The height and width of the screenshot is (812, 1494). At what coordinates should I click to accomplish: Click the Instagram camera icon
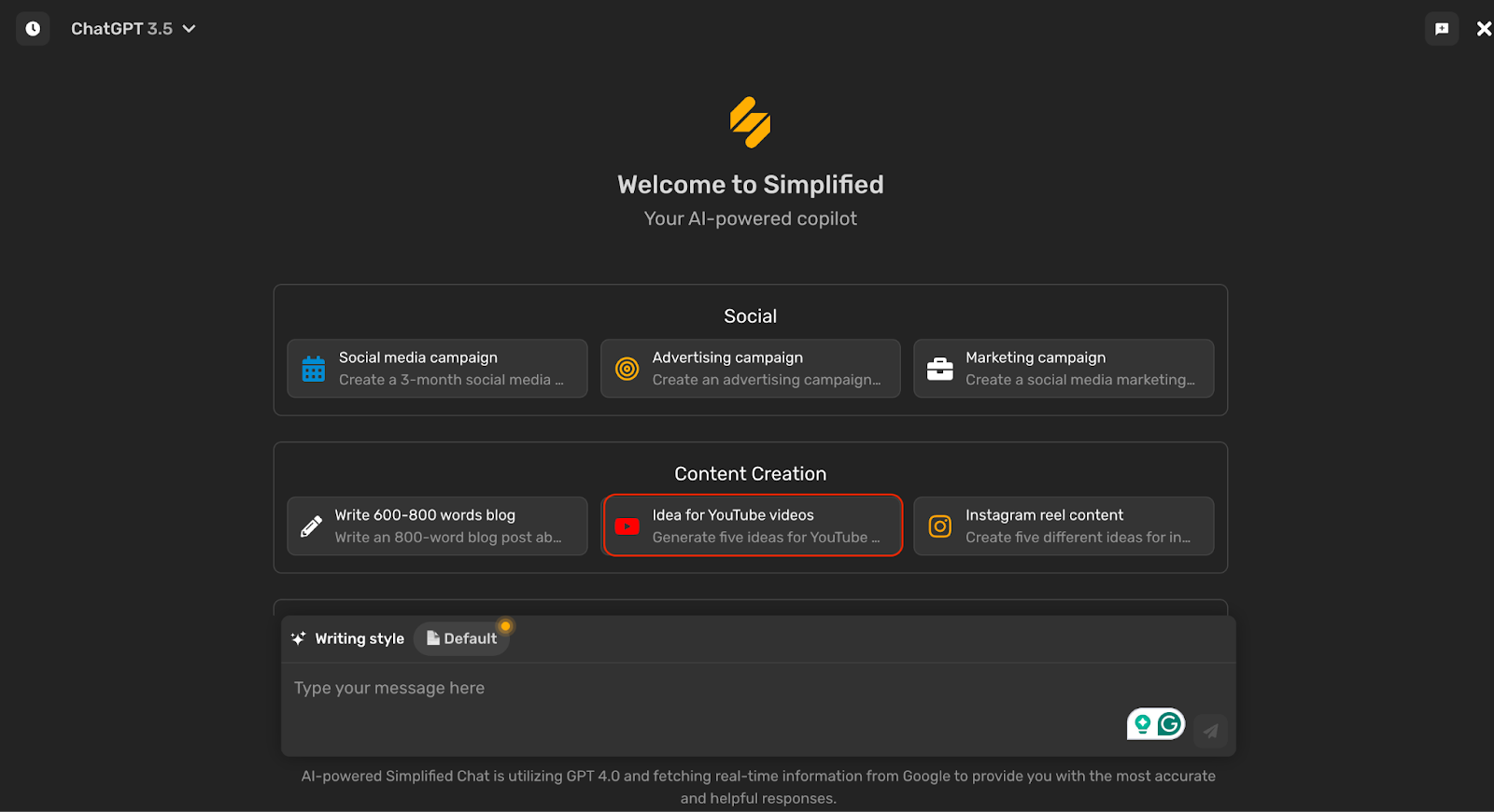click(940, 526)
